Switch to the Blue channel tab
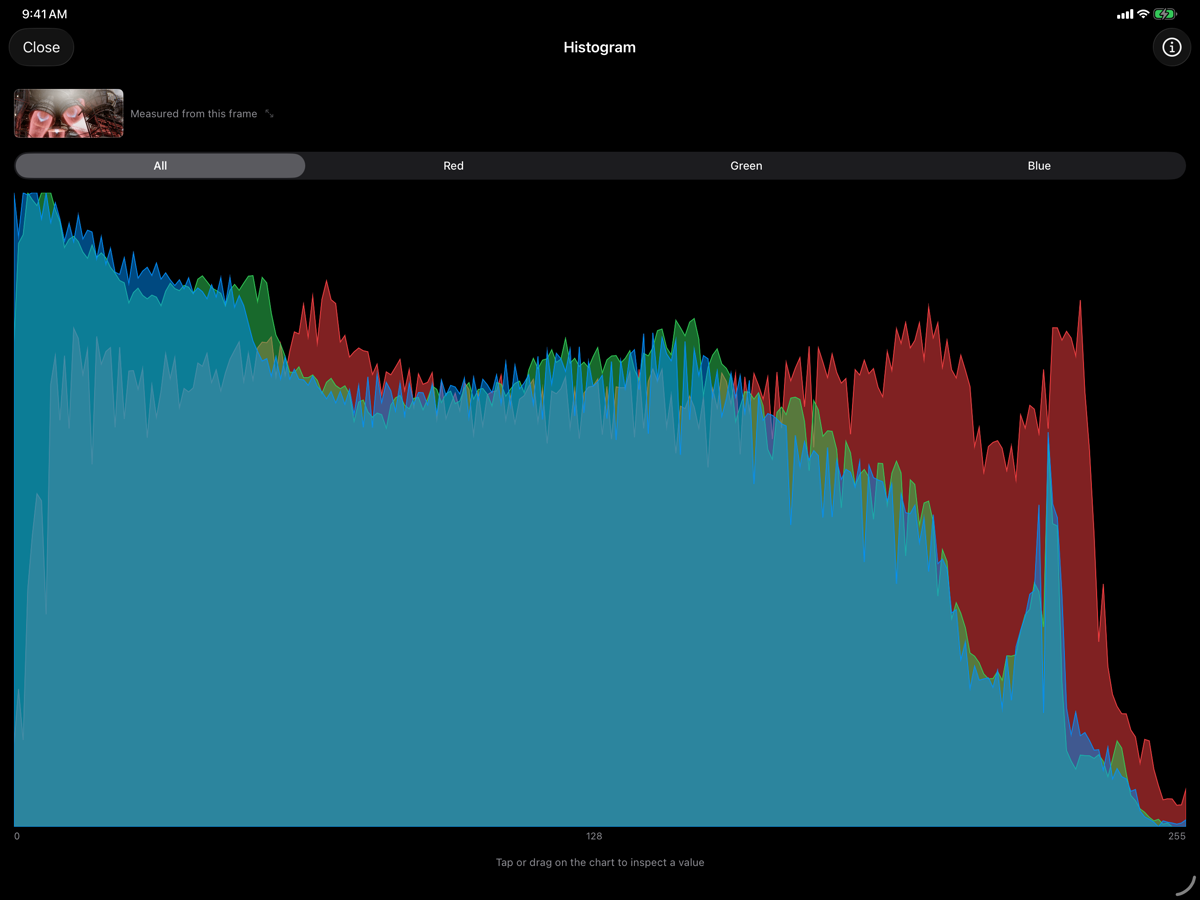This screenshot has height=900, width=1200. coord(1039,166)
